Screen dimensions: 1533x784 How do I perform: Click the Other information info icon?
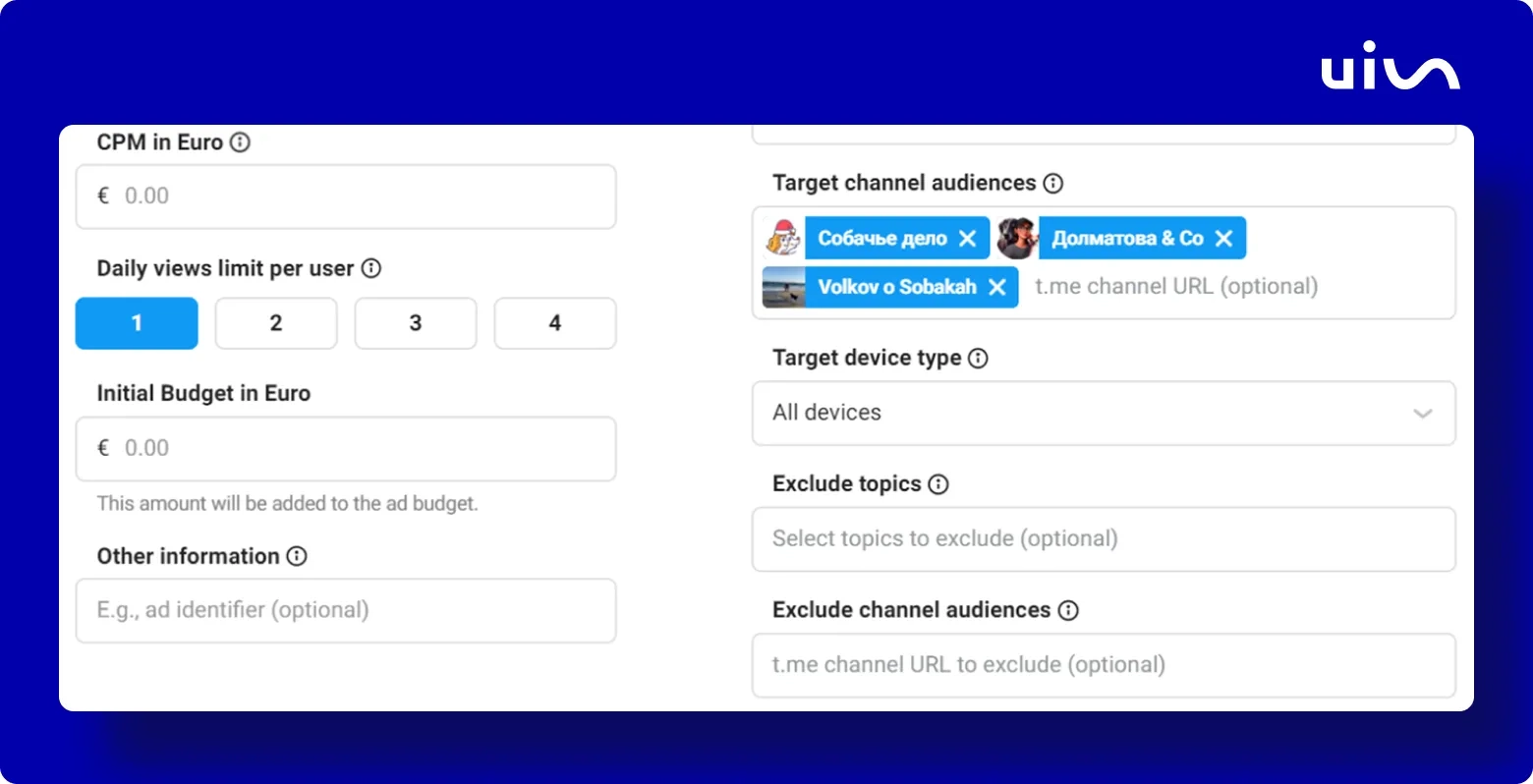(x=297, y=556)
